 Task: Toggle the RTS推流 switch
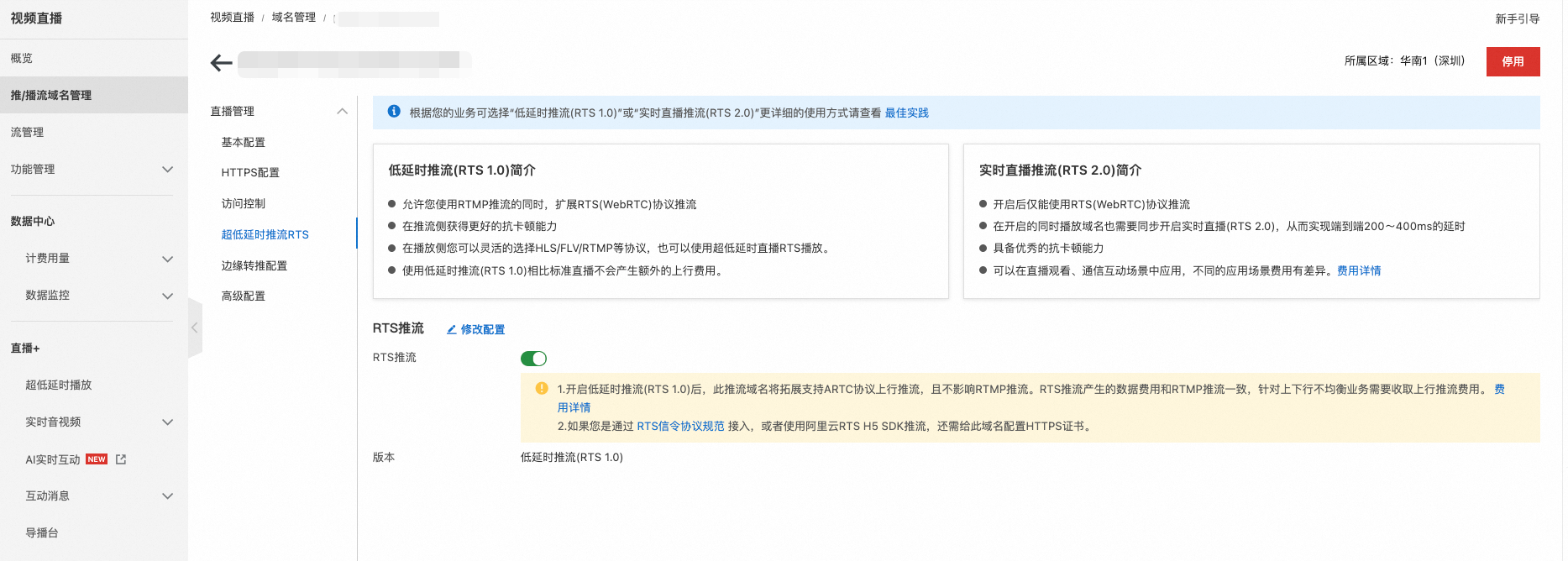(533, 359)
